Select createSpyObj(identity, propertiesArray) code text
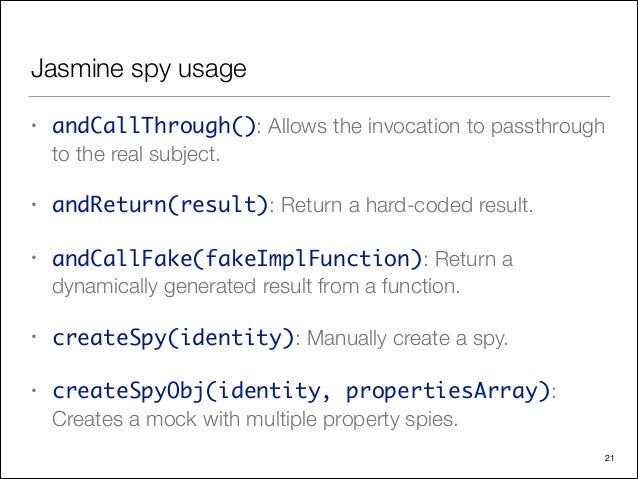The height and width of the screenshot is (479, 638). tap(302, 391)
